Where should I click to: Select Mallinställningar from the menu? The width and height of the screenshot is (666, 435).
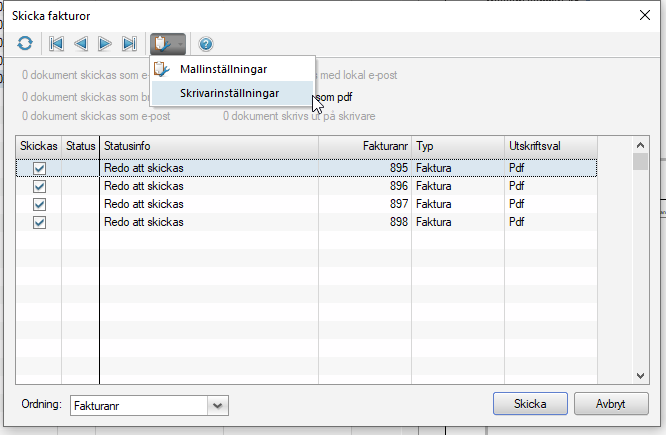223,69
